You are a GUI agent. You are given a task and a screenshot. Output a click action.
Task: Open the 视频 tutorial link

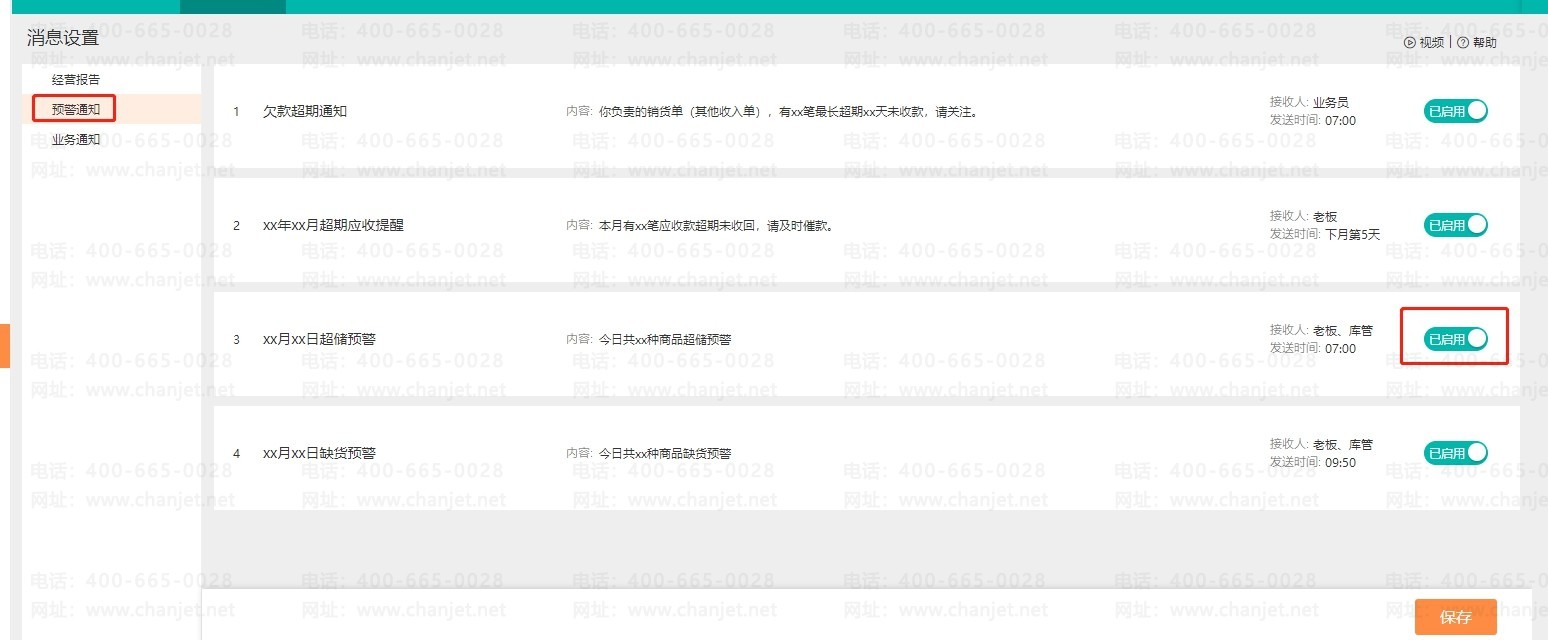click(1424, 42)
